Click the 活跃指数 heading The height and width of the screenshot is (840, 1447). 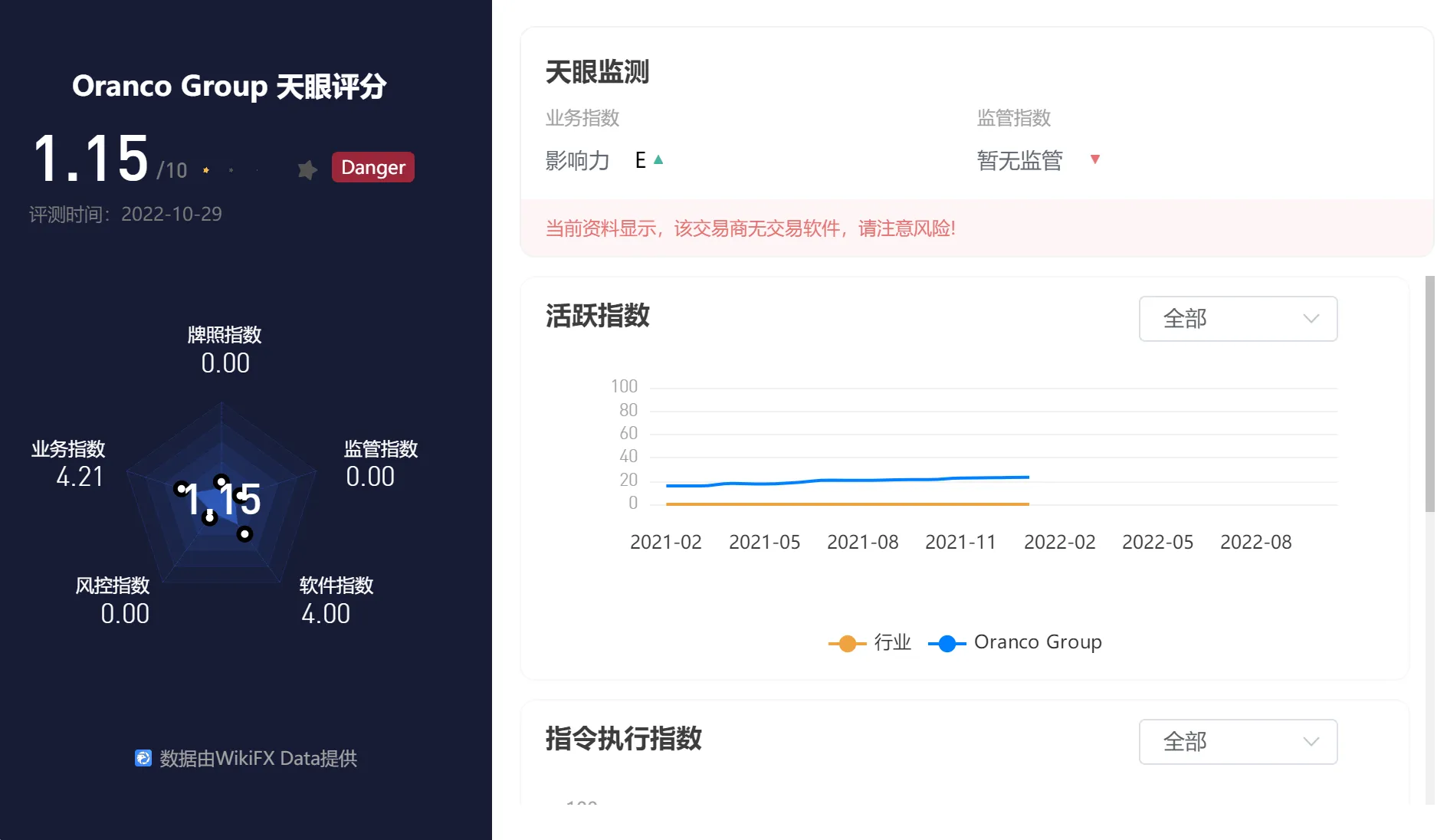click(x=597, y=316)
